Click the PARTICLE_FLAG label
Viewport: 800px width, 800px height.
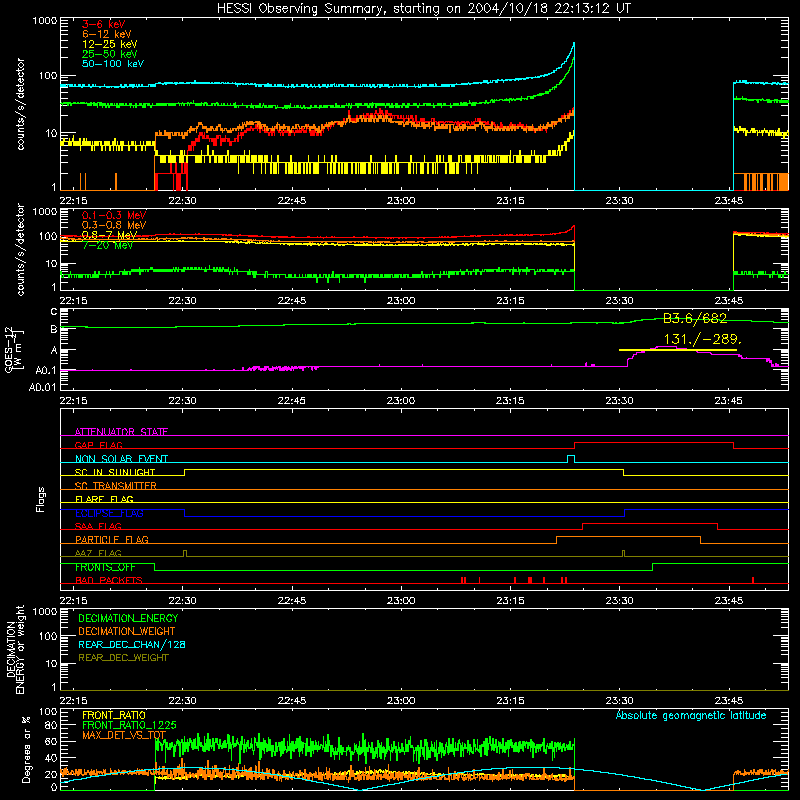112,540
